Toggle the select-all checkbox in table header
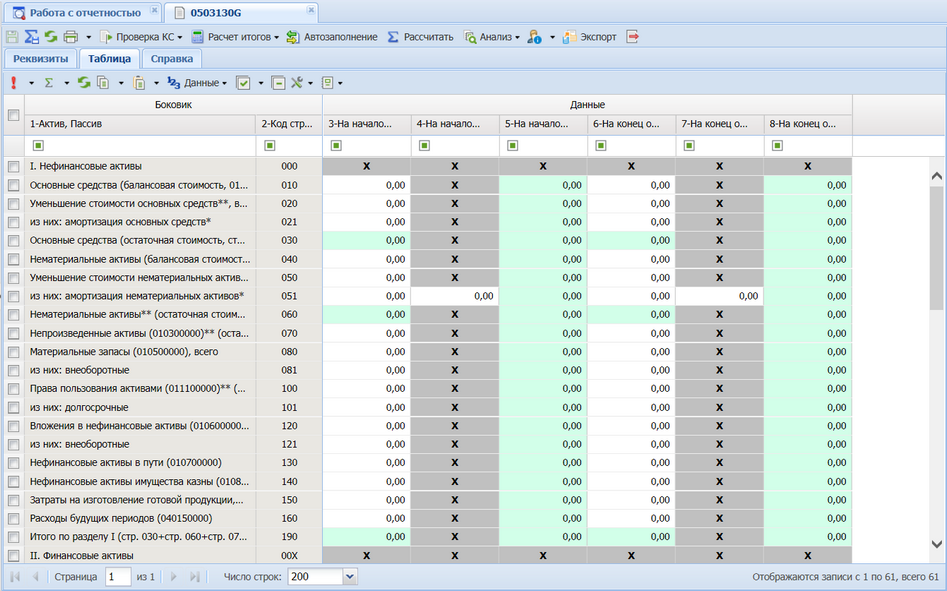The width and height of the screenshot is (947, 591). pyautogui.click(x=13, y=115)
